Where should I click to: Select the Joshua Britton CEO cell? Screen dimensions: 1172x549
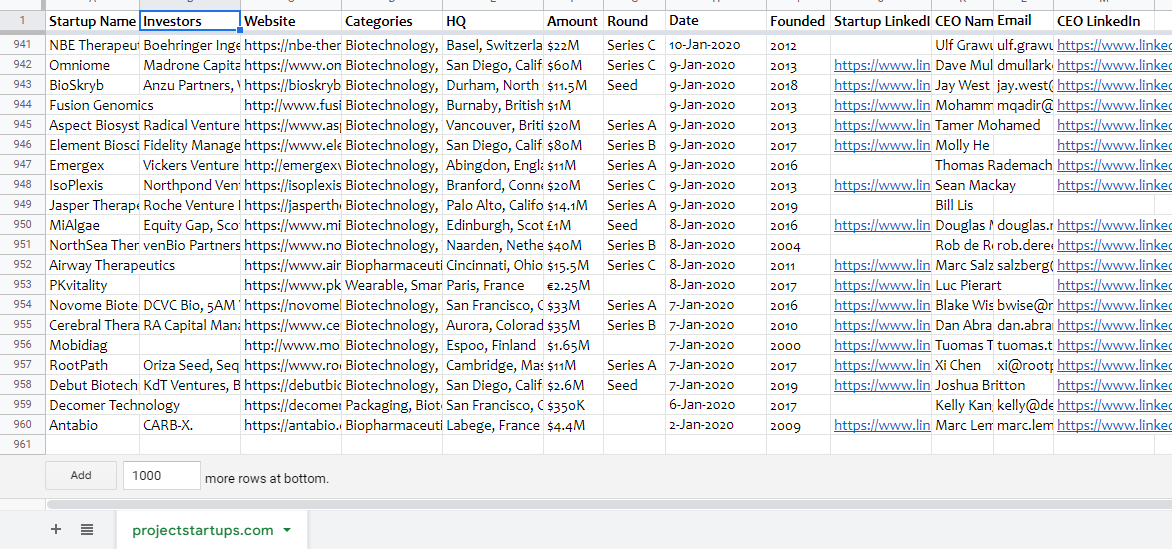[x=962, y=385]
